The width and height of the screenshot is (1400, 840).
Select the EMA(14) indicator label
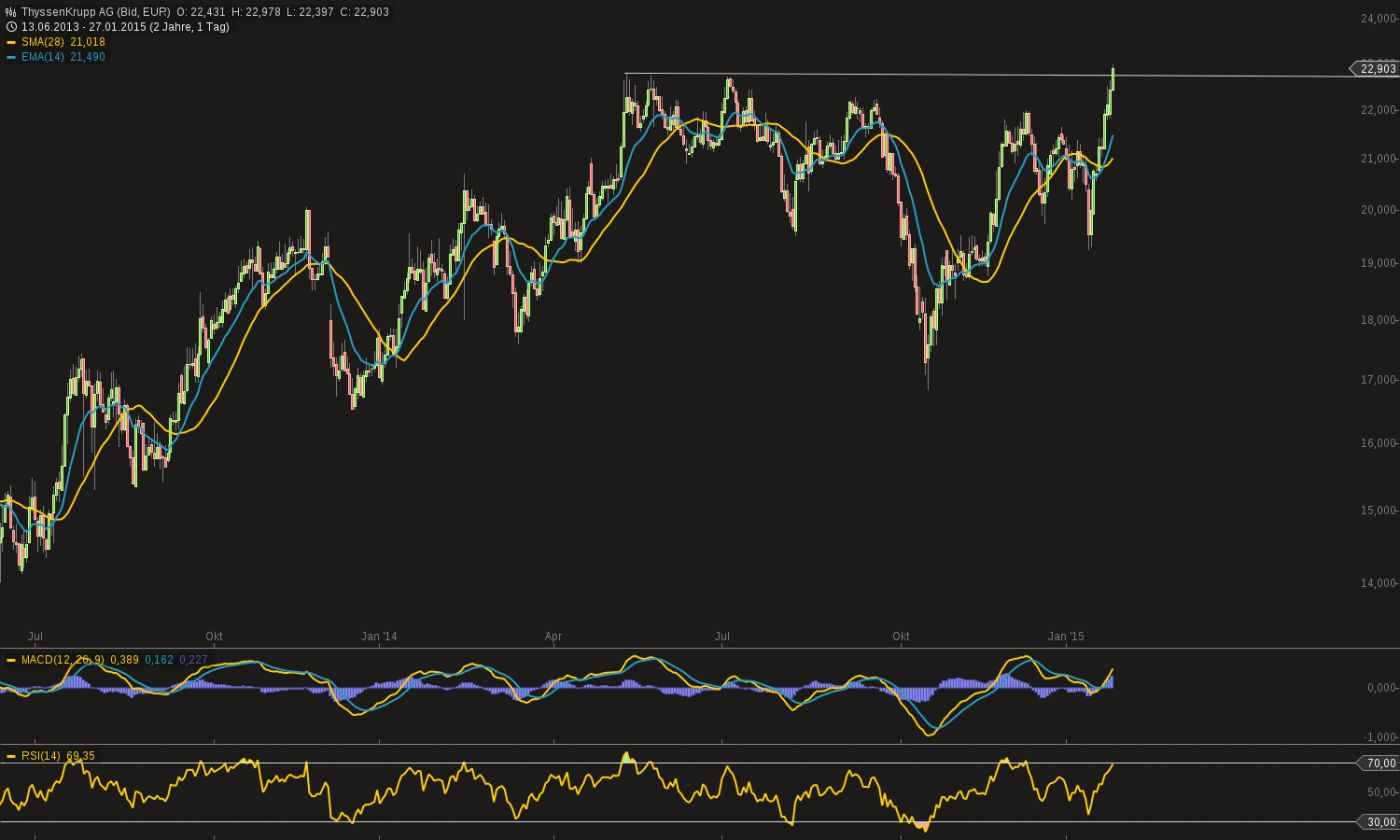tap(43, 57)
